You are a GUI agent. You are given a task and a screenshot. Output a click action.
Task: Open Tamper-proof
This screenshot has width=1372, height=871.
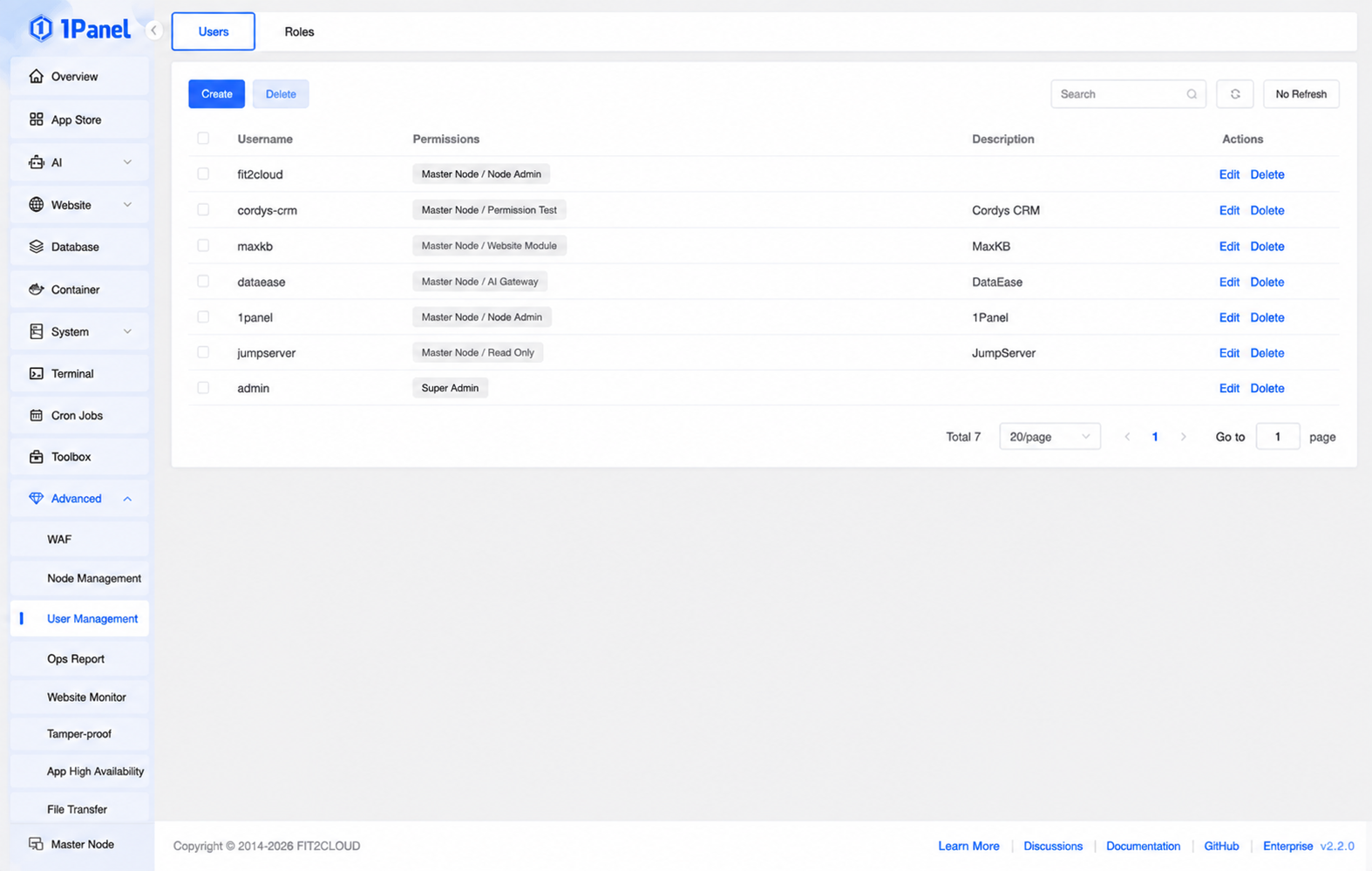click(79, 734)
